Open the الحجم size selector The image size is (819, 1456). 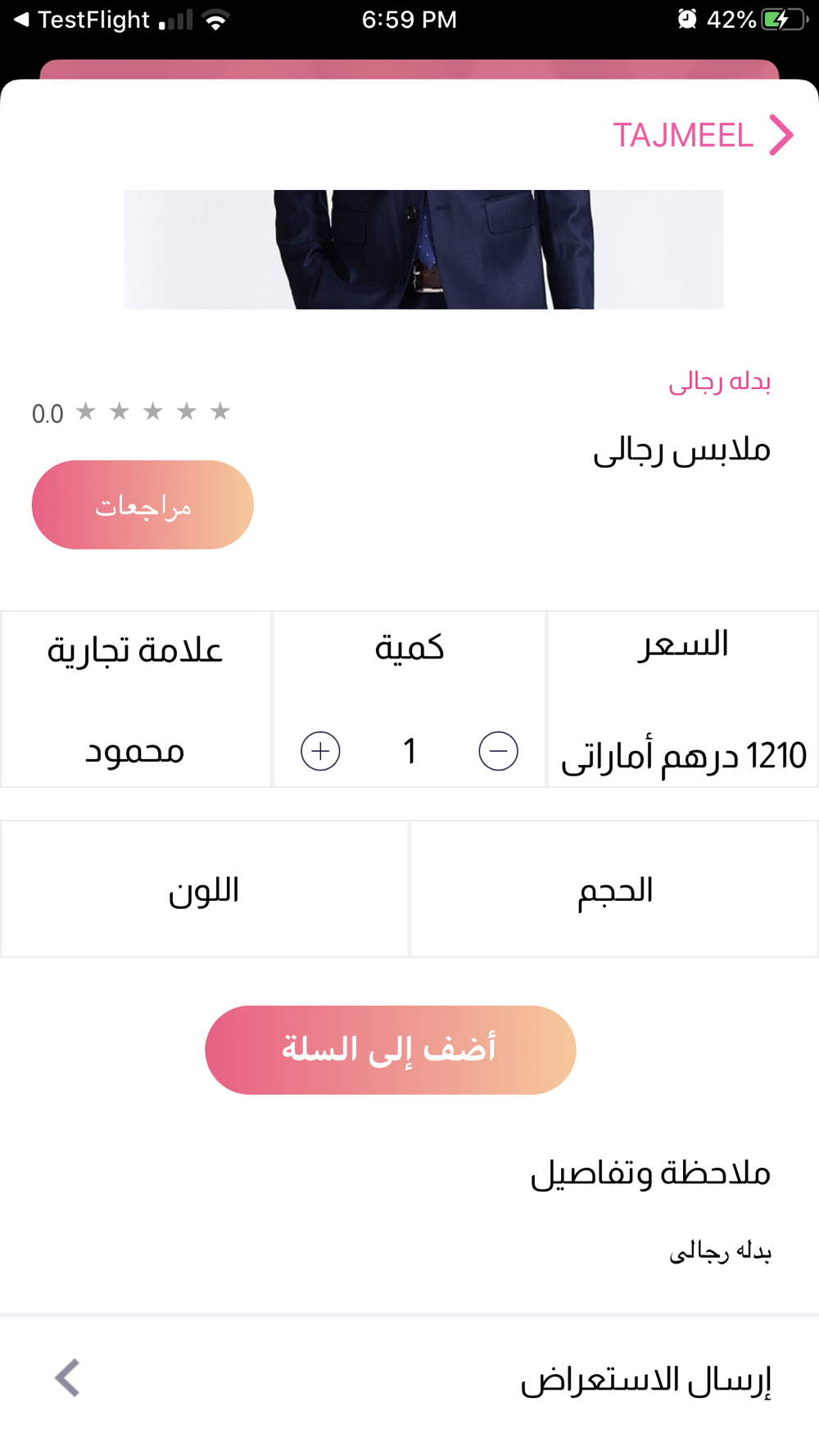coord(614,889)
